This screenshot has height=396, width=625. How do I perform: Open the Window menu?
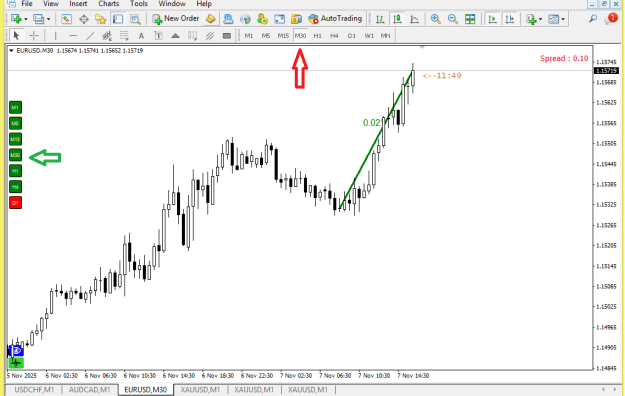coord(172,4)
